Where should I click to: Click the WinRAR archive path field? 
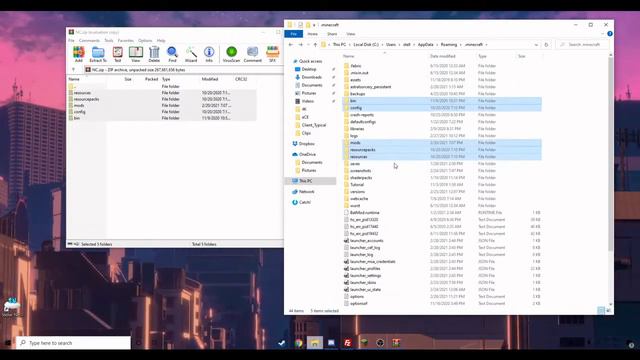point(183,70)
